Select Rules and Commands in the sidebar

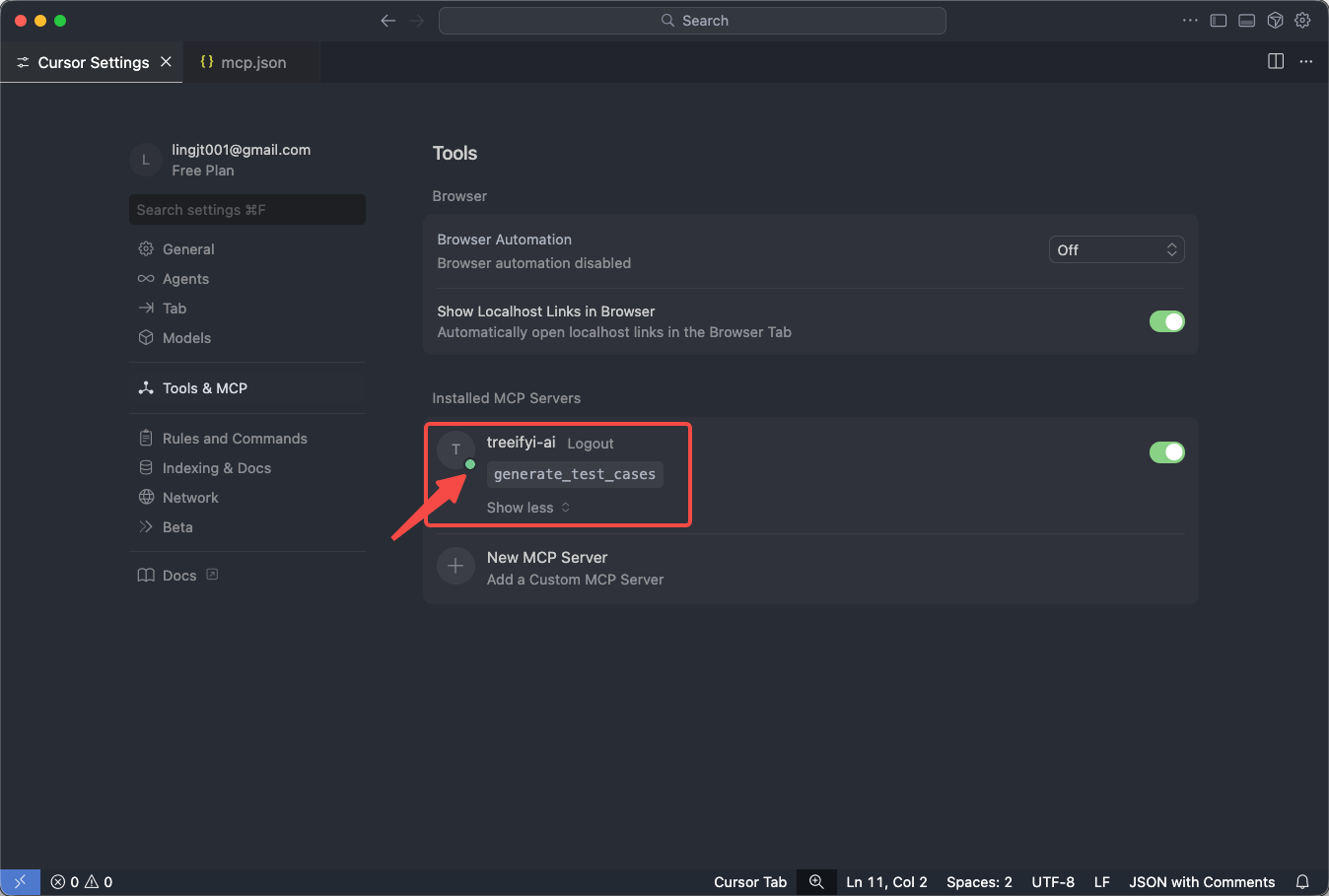click(x=235, y=439)
